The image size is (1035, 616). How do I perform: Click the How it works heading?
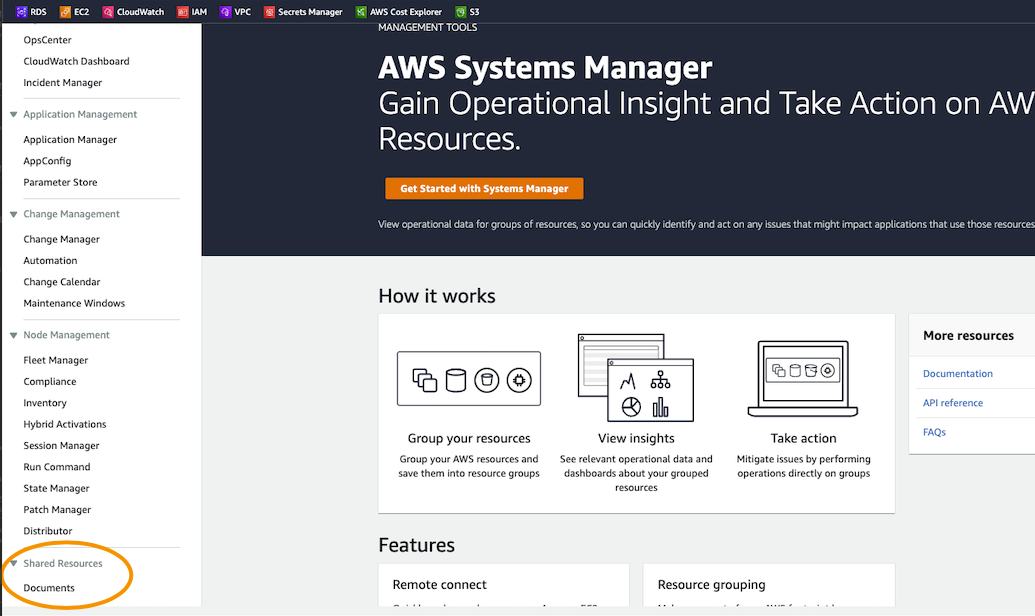pyautogui.click(x=437, y=296)
